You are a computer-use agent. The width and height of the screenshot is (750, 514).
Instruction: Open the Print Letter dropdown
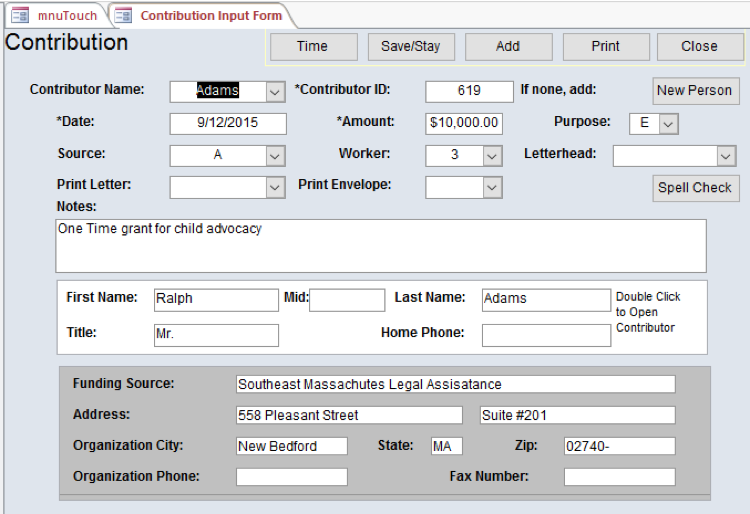[276, 187]
